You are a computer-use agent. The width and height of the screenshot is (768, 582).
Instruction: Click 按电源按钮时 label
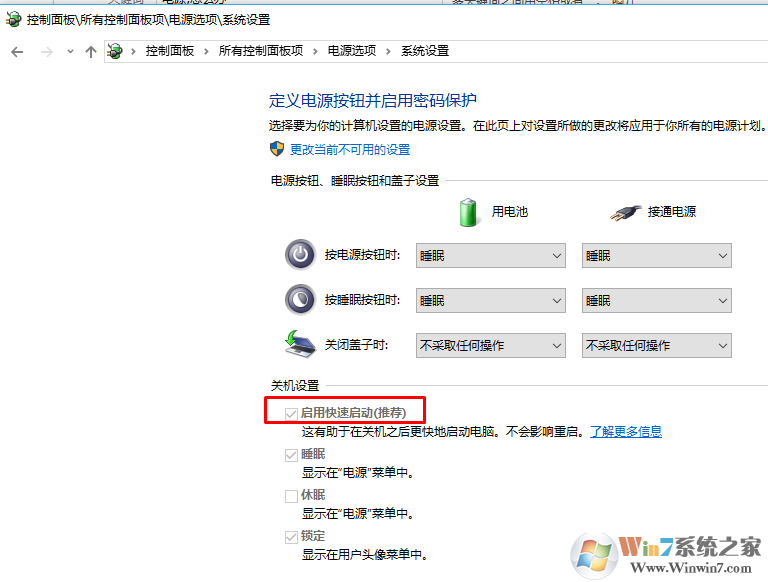point(362,255)
